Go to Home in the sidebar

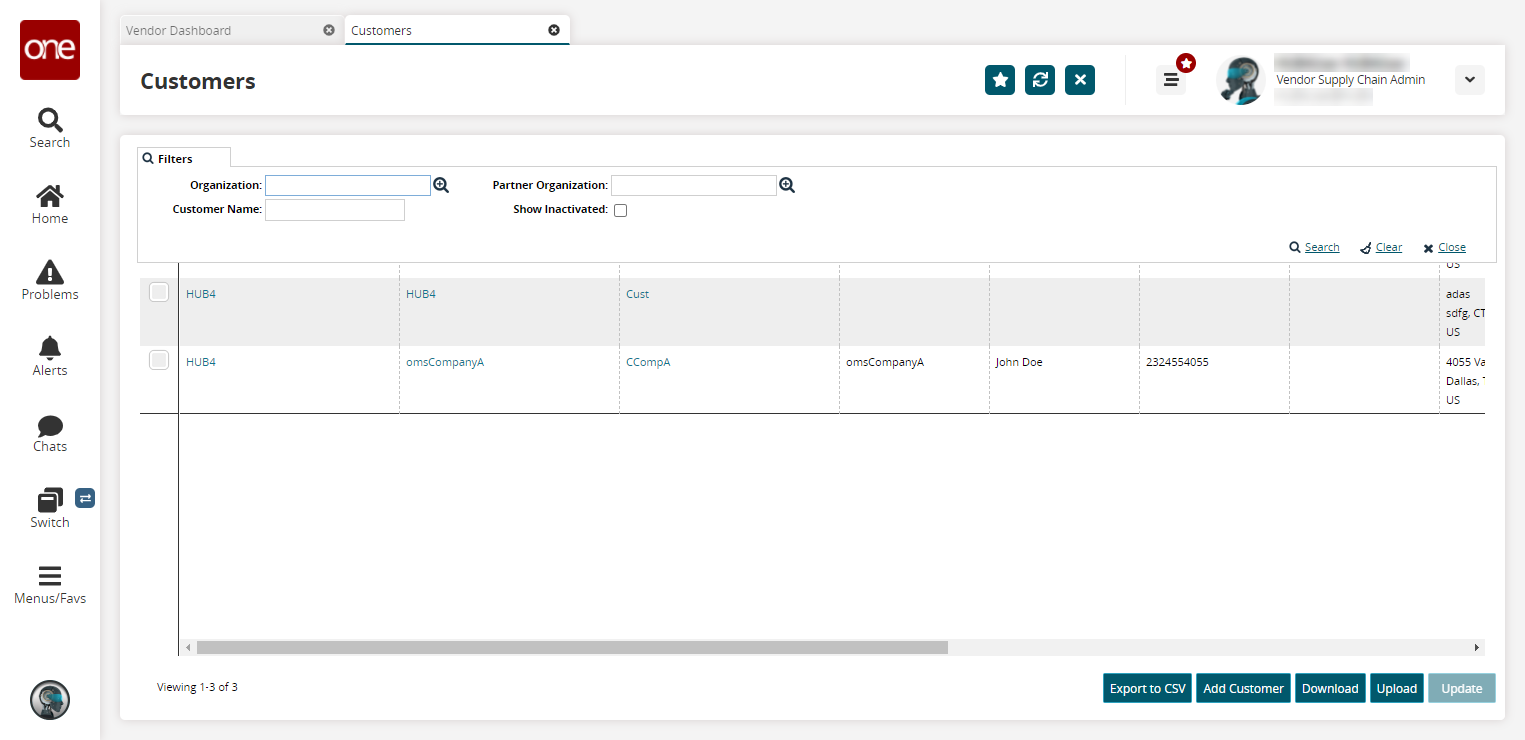(50, 204)
